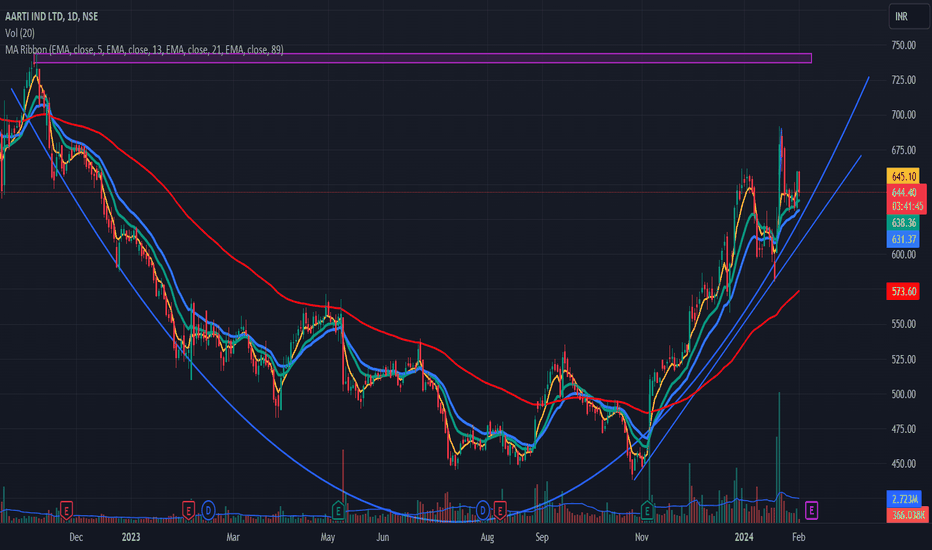This screenshot has height=550, width=932.
Task: Click the blue 631.37 EMA price label
Action: click(x=903, y=239)
